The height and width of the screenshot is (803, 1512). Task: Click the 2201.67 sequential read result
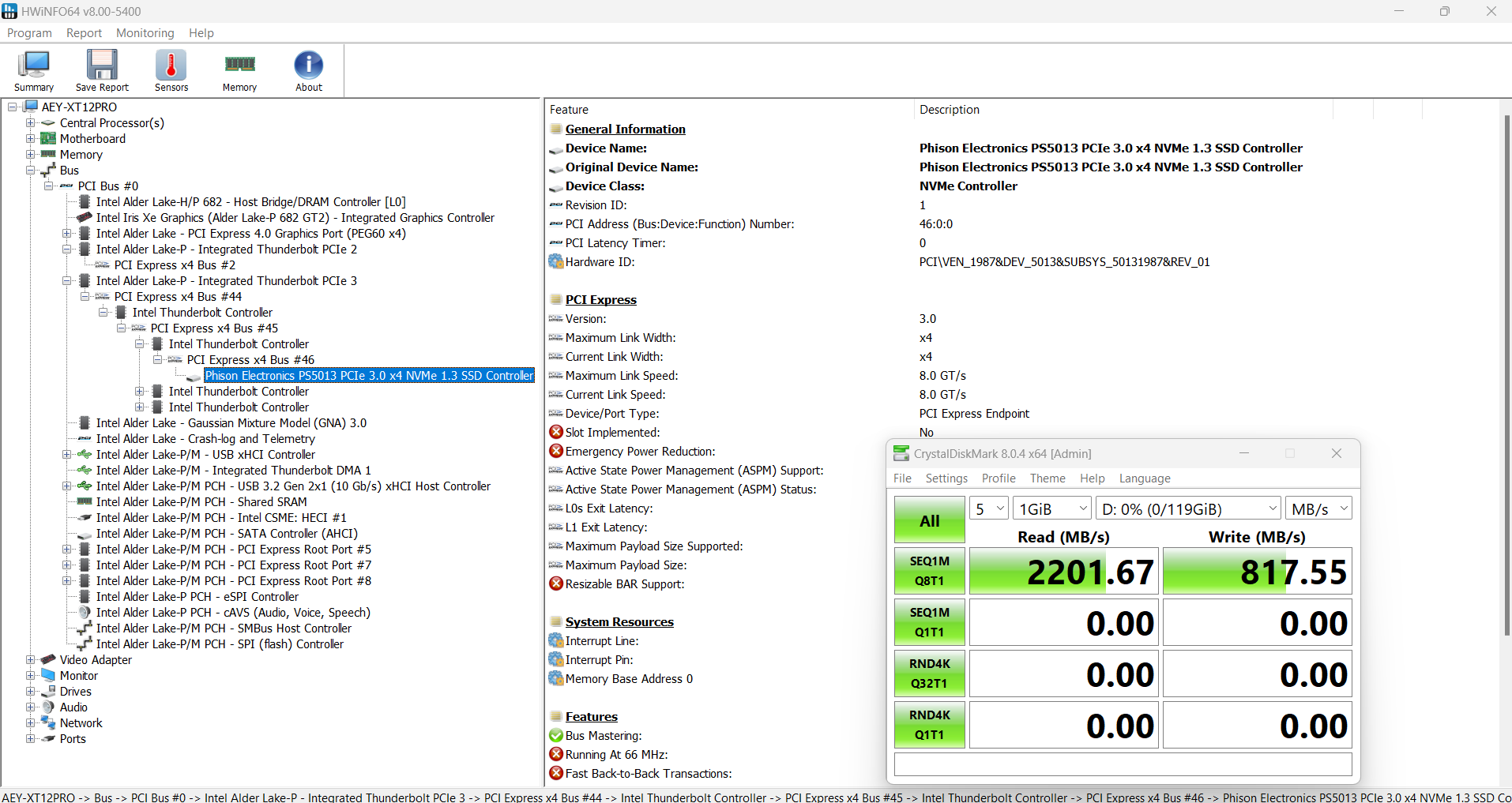pos(1064,571)
